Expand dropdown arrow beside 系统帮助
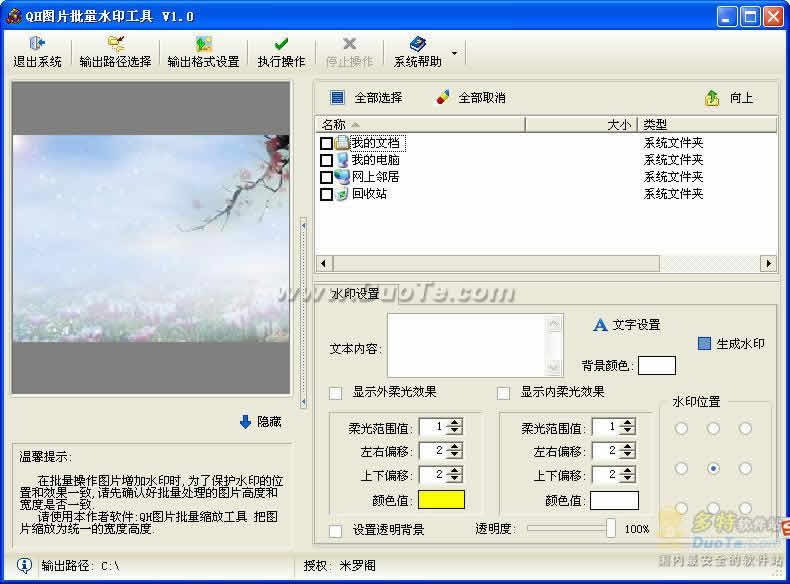The width and height of the screenshot is (790, 584). (x=454, y=53)
